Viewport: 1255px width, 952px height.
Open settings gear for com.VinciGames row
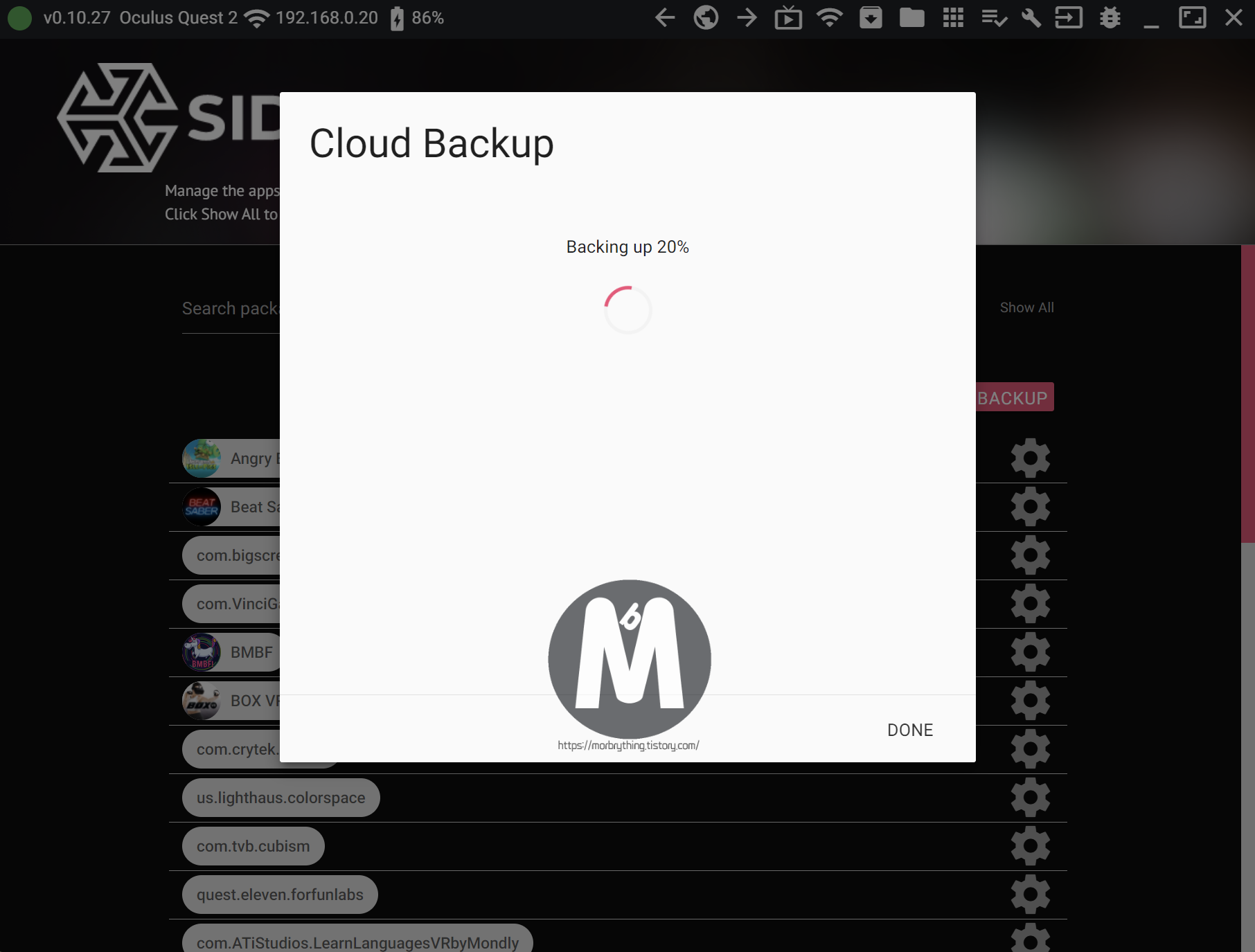click(1031, 604)
